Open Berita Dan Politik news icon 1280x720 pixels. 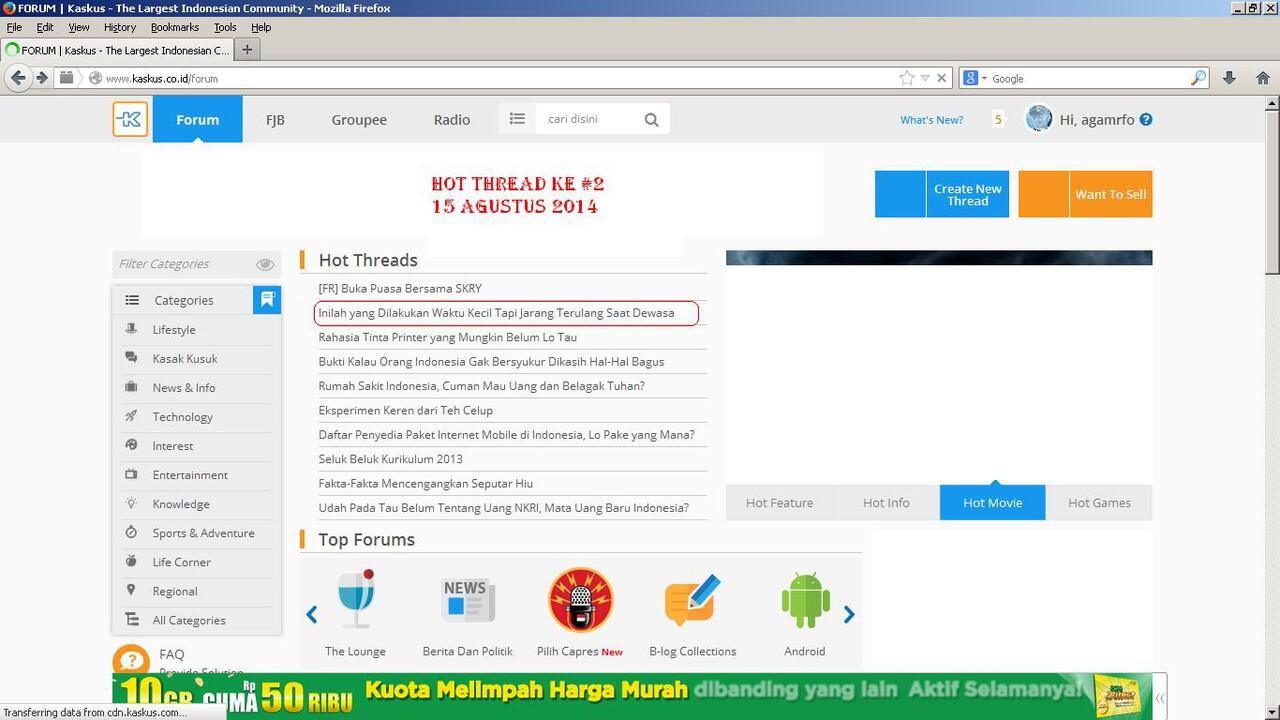(468, 599)
